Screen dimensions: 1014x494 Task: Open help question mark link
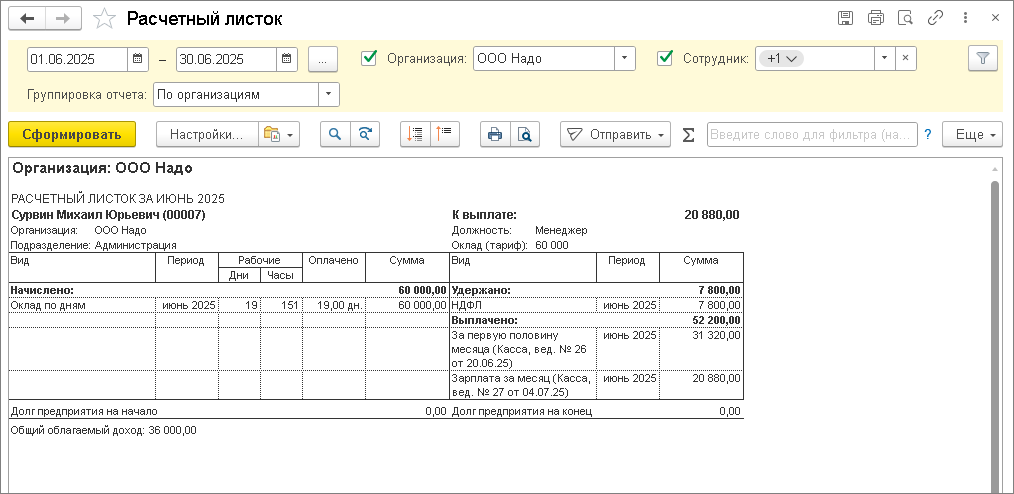point(928,134)
